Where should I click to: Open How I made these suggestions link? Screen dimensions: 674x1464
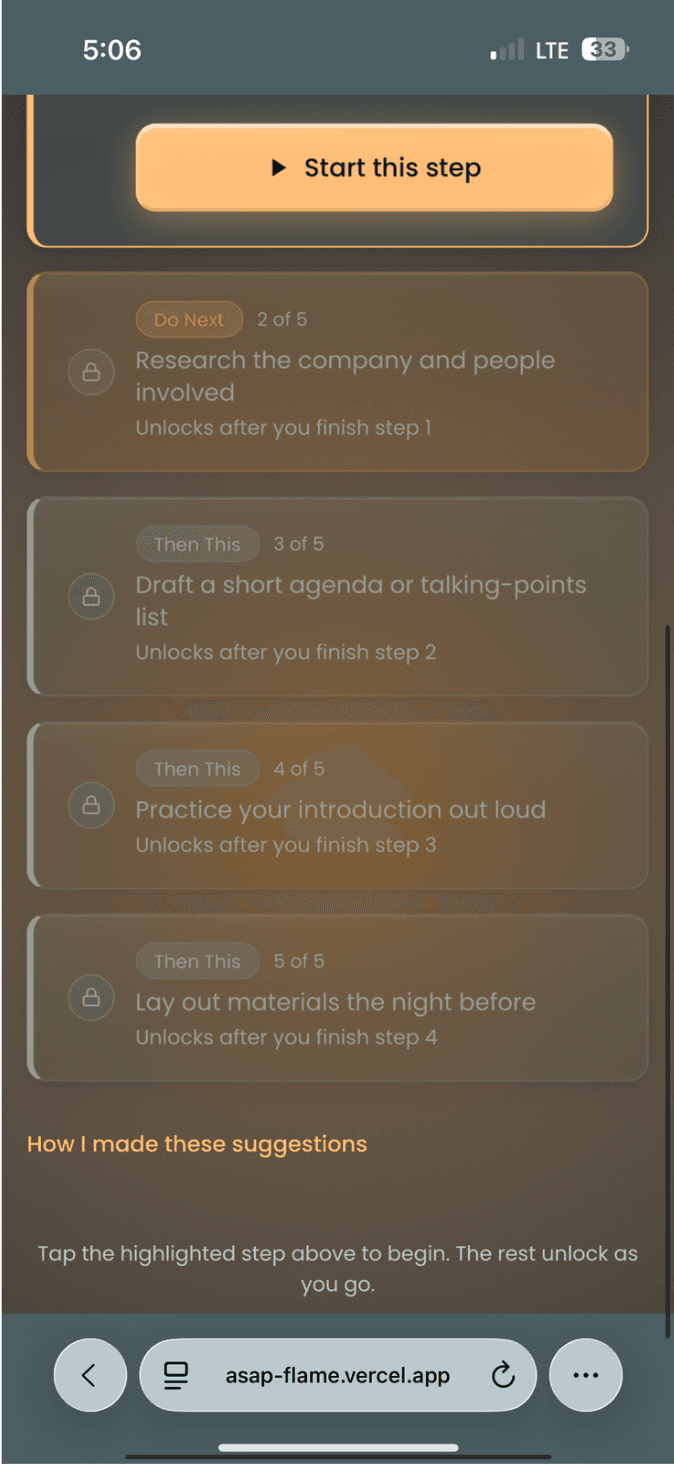[x=197, y=1144]
